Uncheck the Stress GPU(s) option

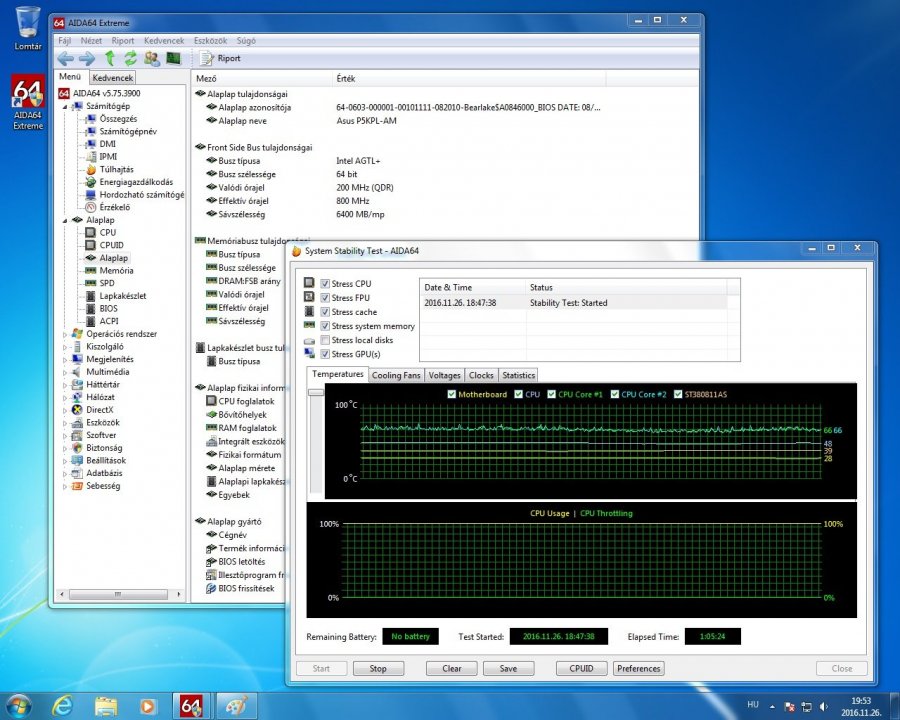(x=325, y=354)
